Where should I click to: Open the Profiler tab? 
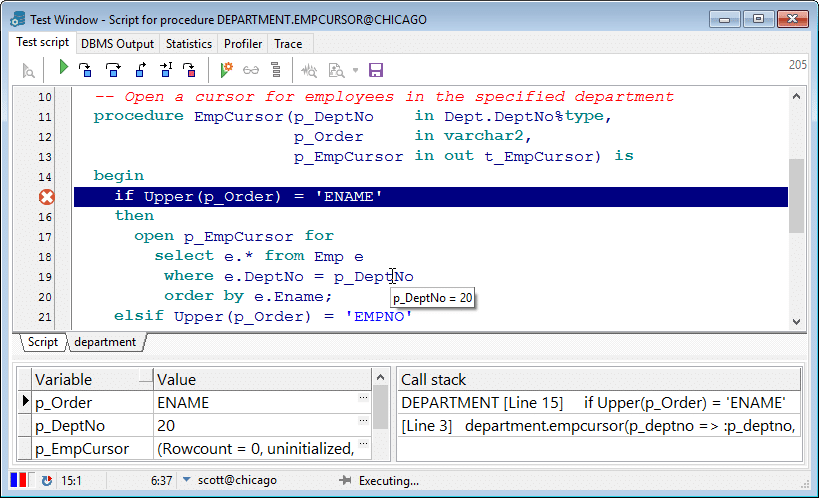(243, 44)
